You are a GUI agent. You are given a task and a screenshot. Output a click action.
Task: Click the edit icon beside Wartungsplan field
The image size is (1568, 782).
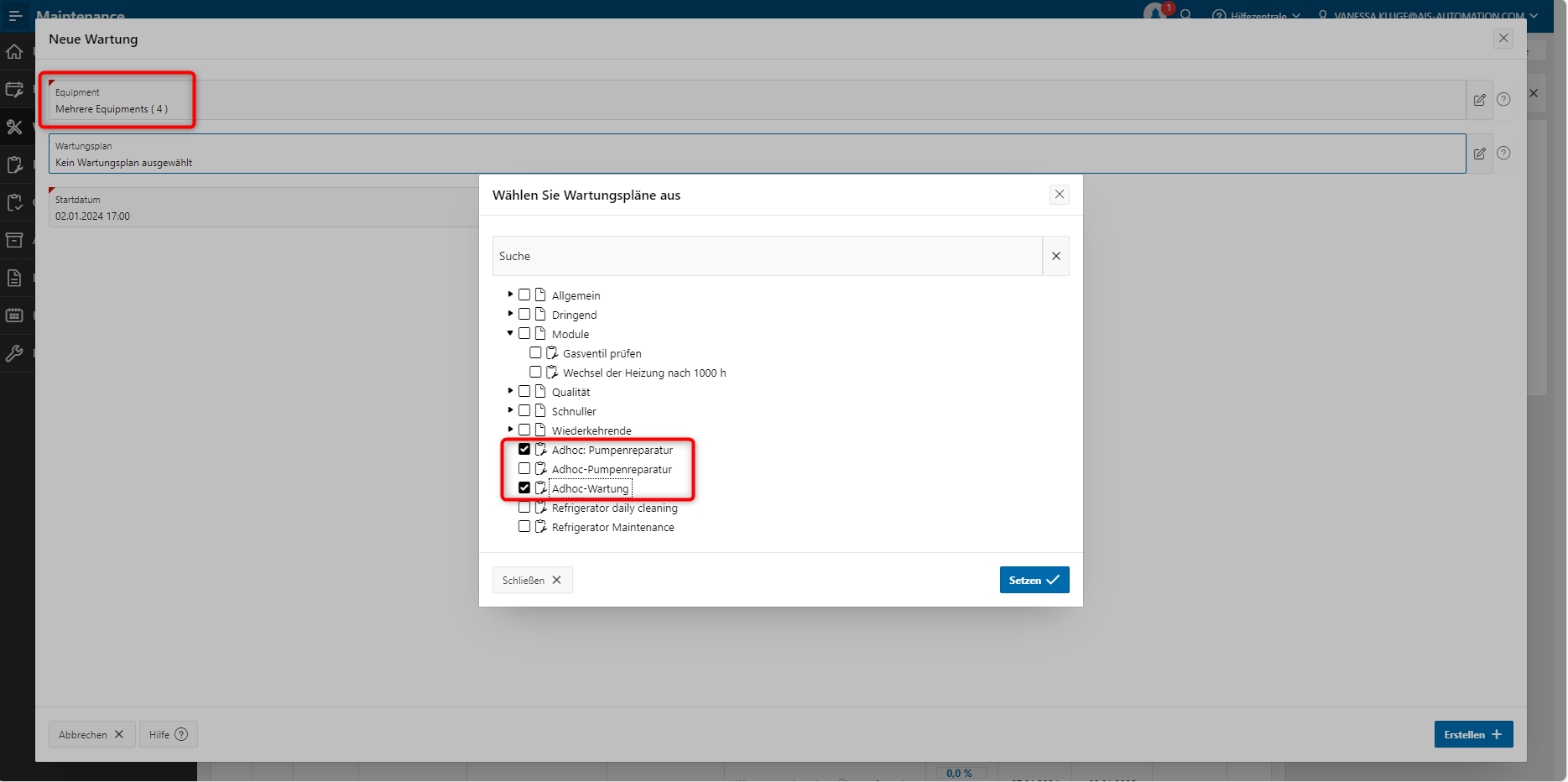click(x=1479, y=154)
